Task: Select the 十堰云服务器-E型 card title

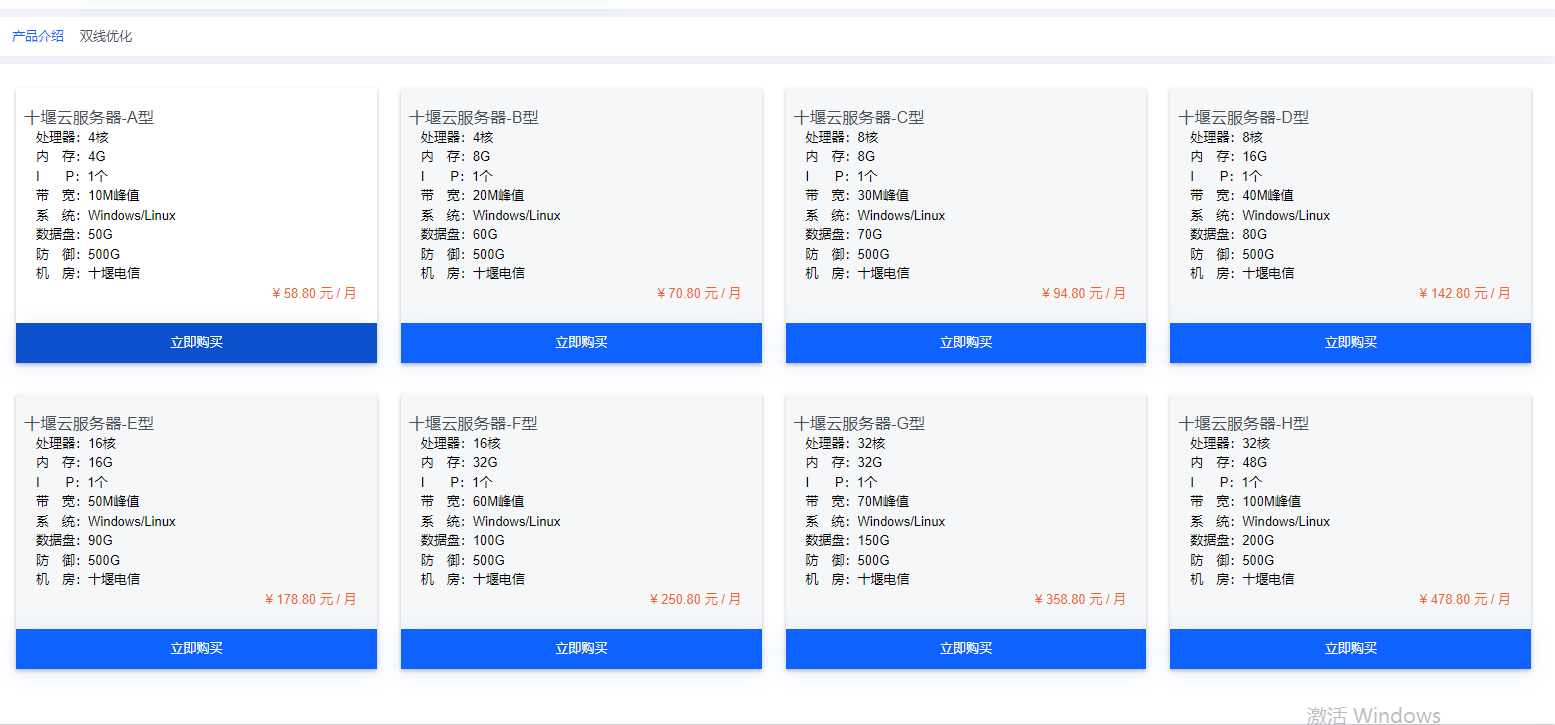Action: point(89,423)
